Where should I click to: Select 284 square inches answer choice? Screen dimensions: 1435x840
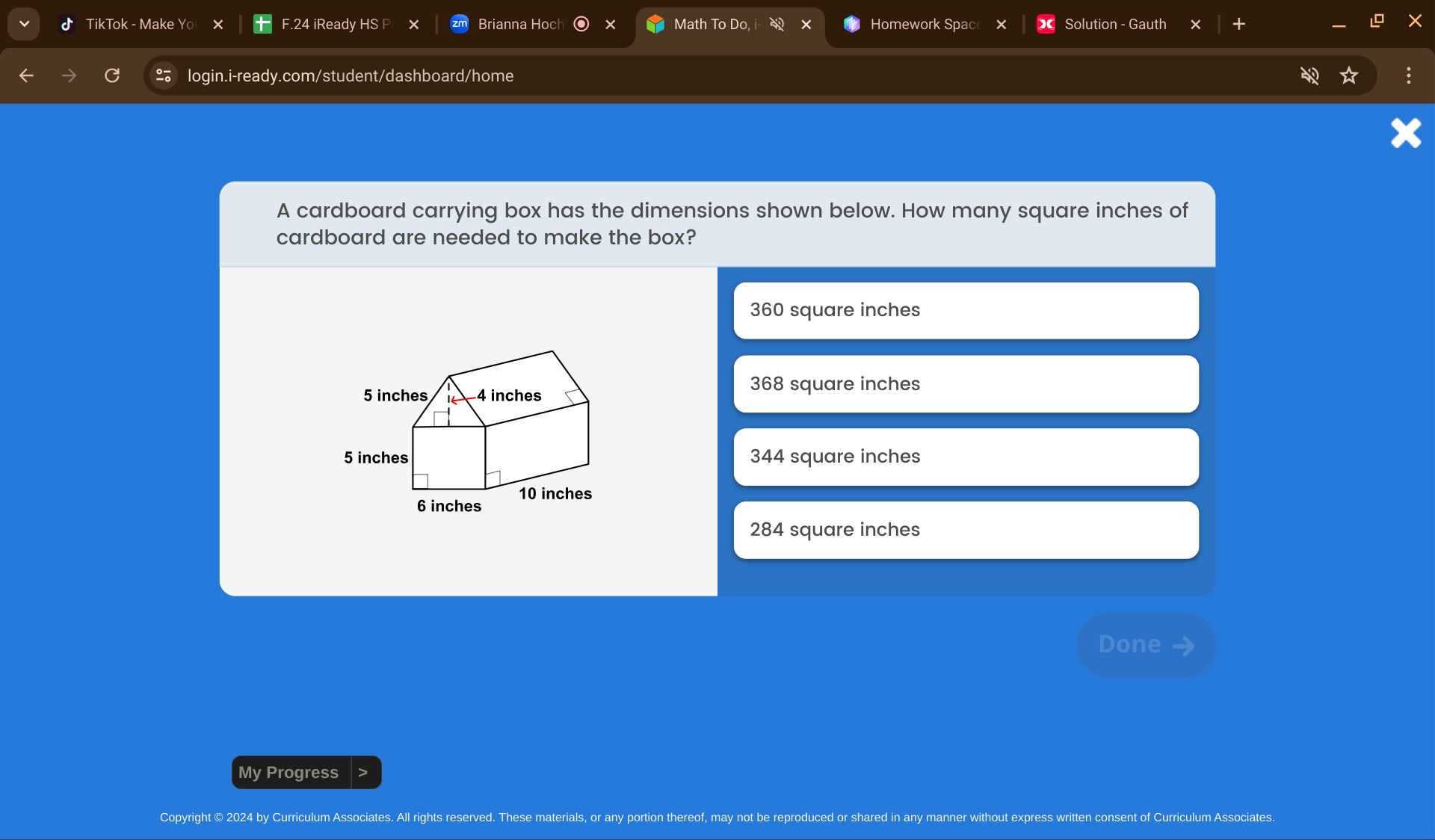pyautogui.click(x=966, y=529)
